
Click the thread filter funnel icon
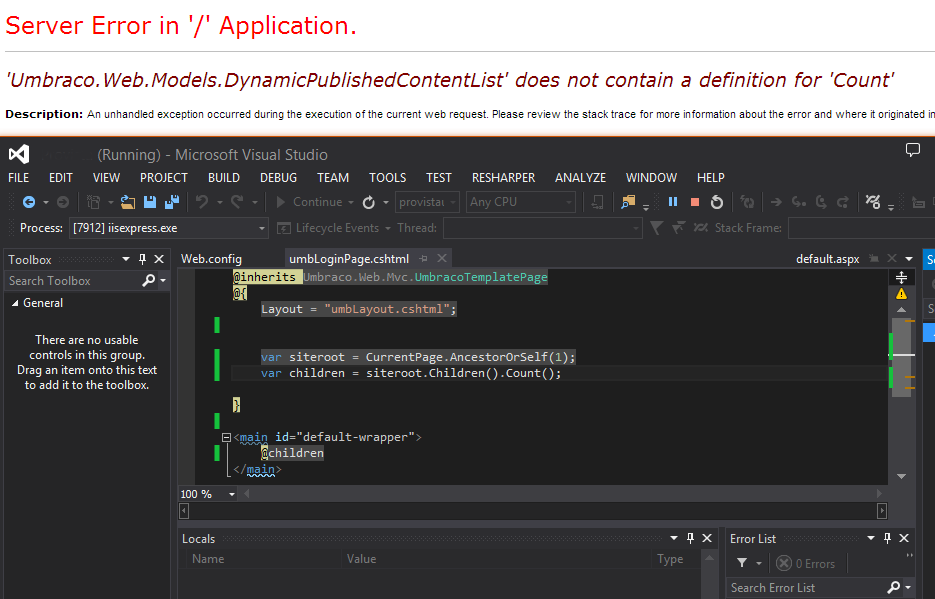click(x=656, y=228)
